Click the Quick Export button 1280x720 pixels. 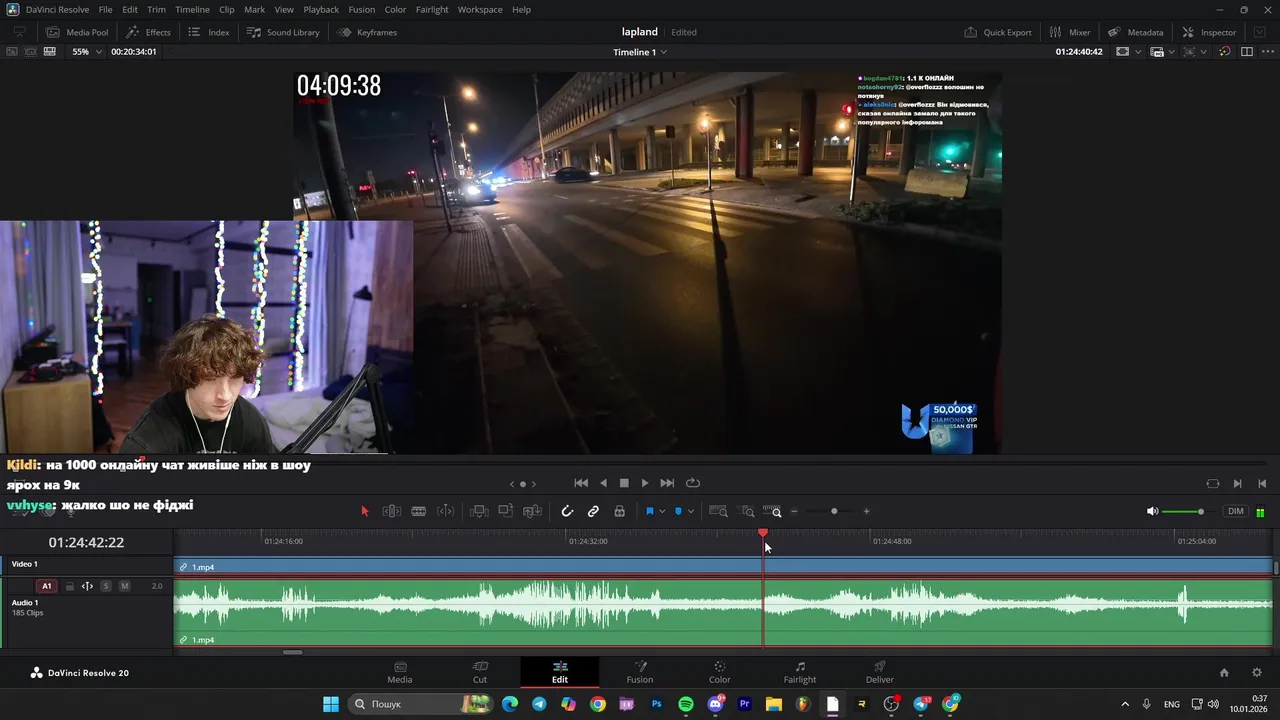pos(998,32)
